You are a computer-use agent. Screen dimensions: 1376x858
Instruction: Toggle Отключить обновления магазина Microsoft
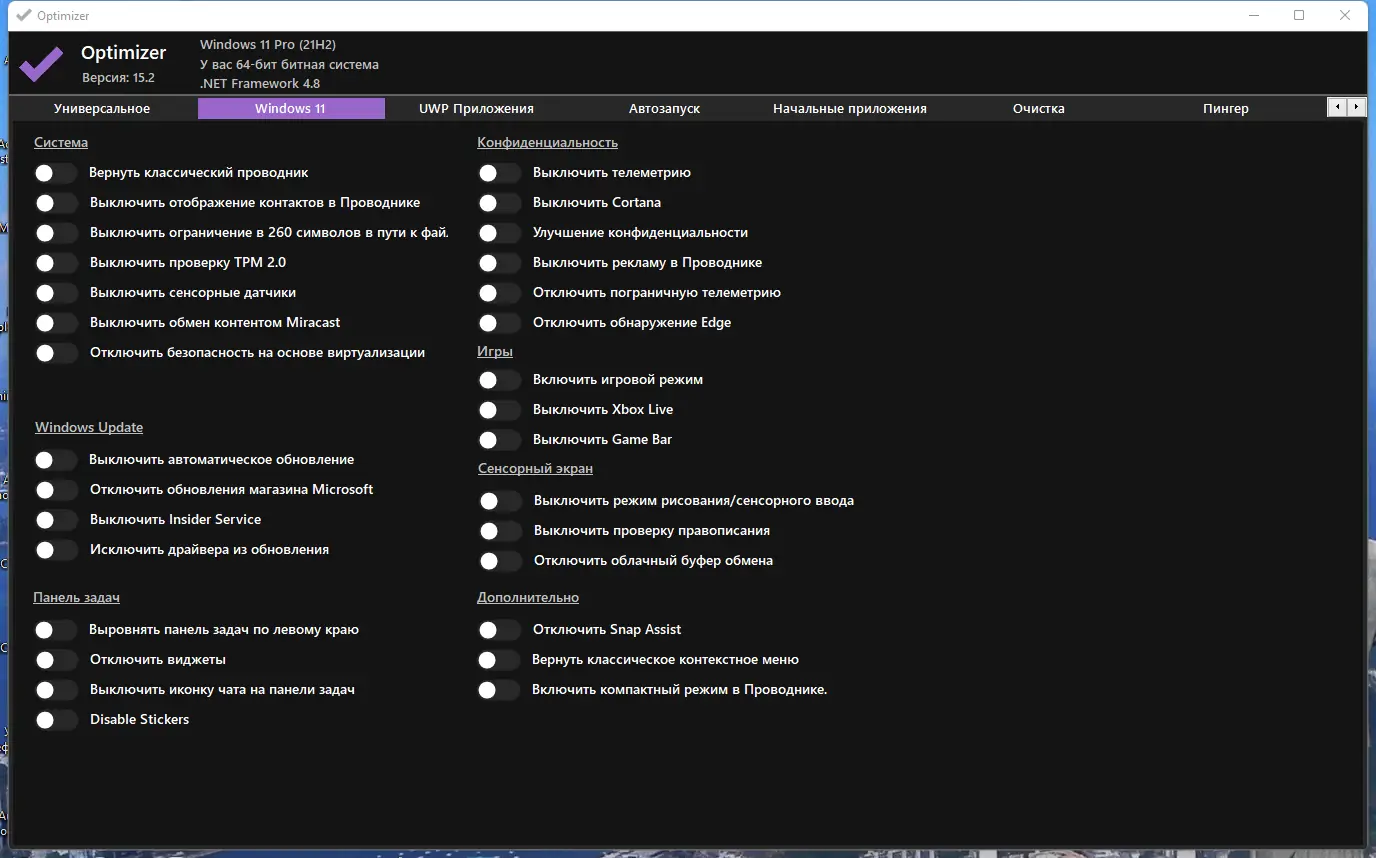point(56,490)
